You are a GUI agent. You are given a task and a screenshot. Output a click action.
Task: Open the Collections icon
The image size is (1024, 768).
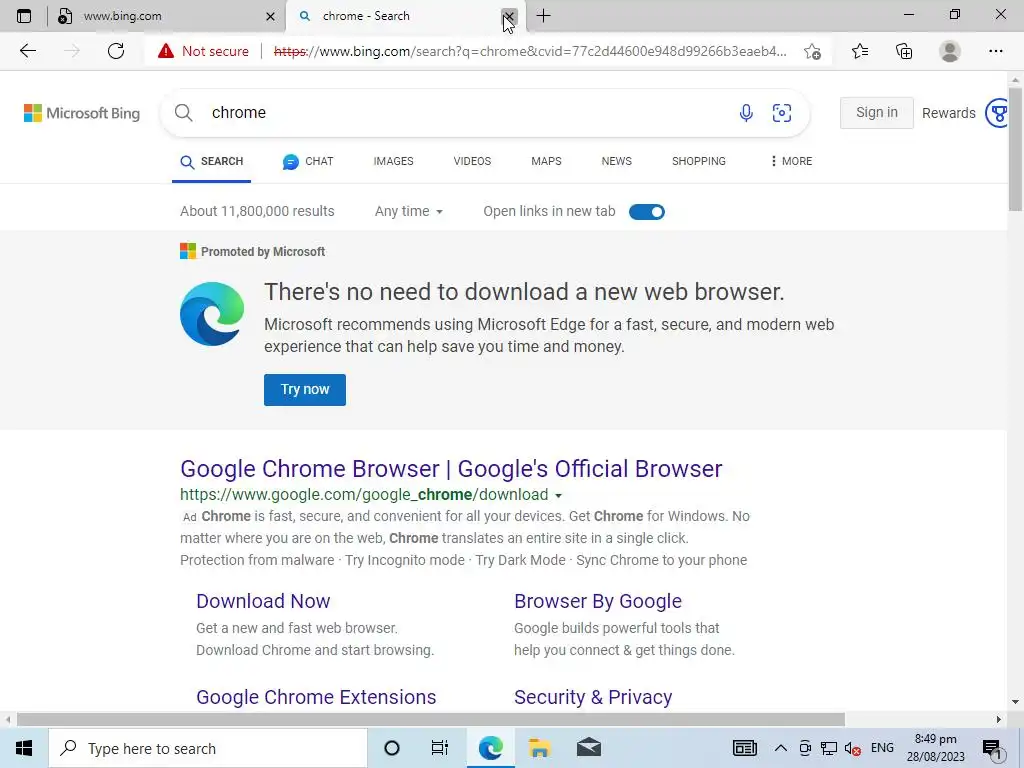(x=904, y=51)
